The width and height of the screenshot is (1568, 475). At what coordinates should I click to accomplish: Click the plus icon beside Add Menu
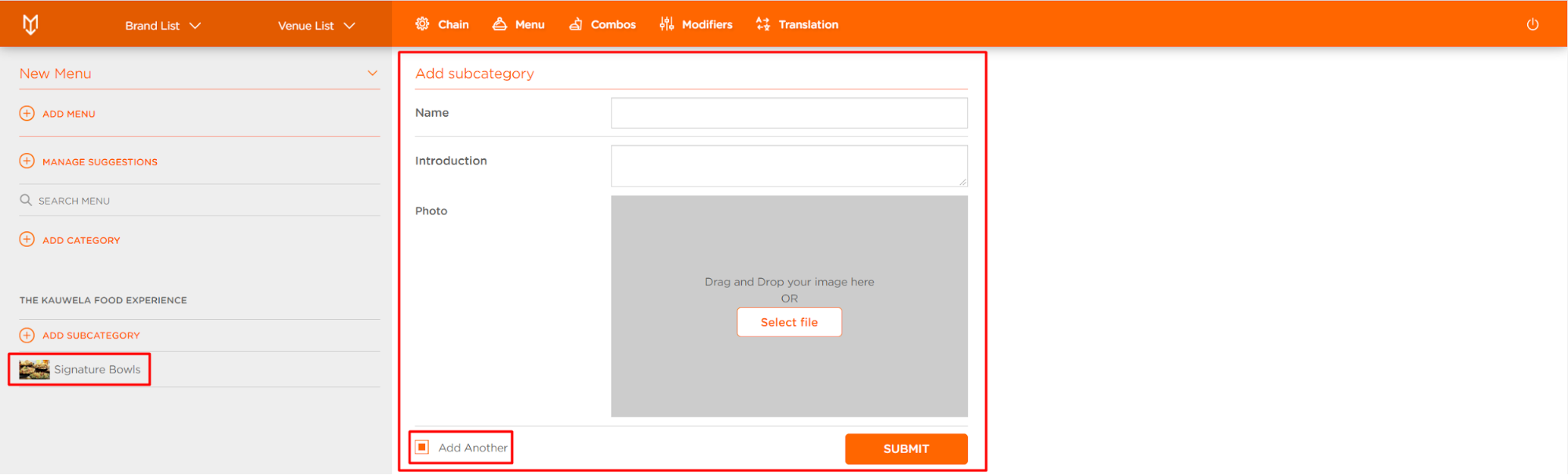27,113
